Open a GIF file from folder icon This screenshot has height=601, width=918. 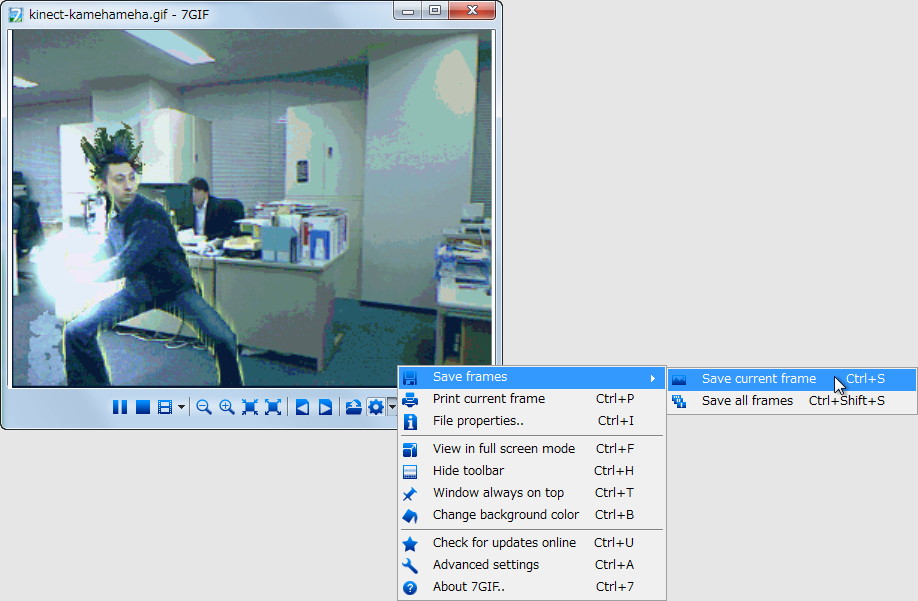coord(353,407)
